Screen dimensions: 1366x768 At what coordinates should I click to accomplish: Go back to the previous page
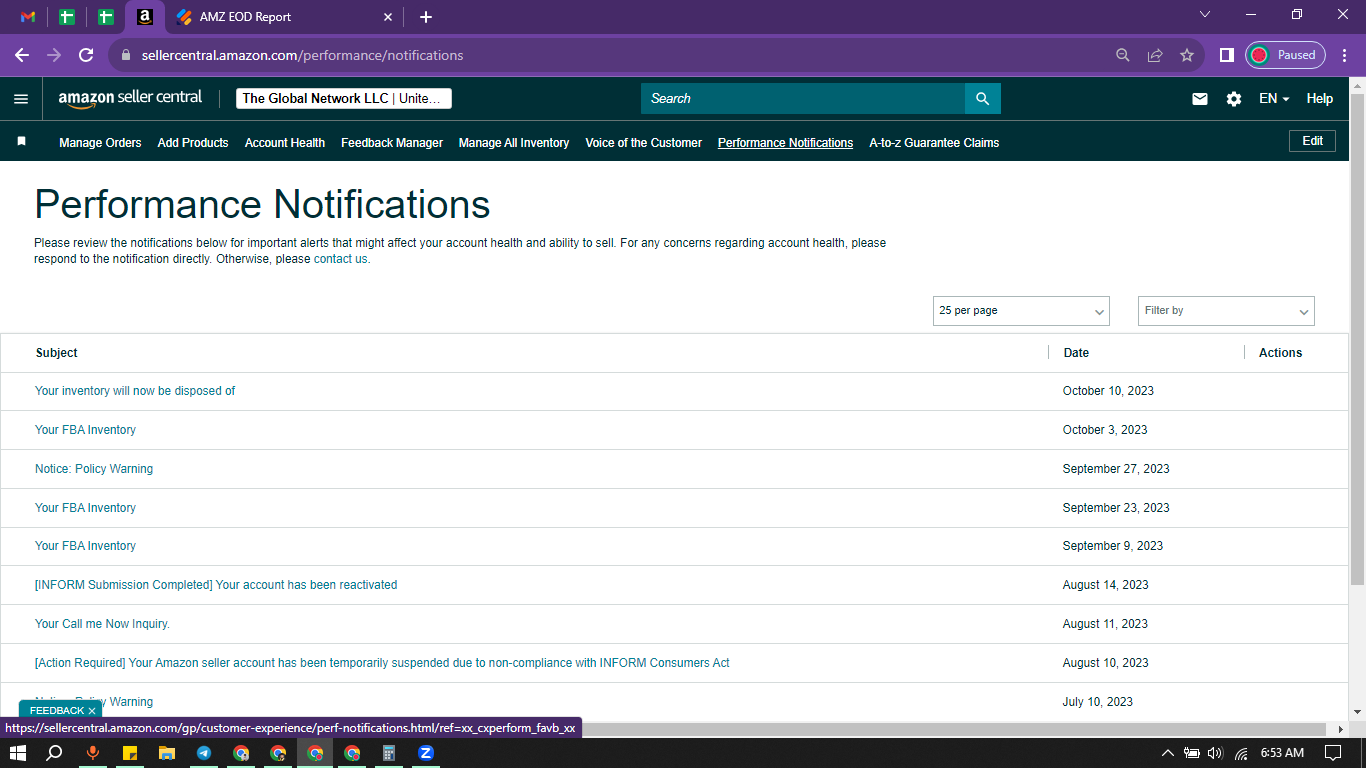point(22,55)
